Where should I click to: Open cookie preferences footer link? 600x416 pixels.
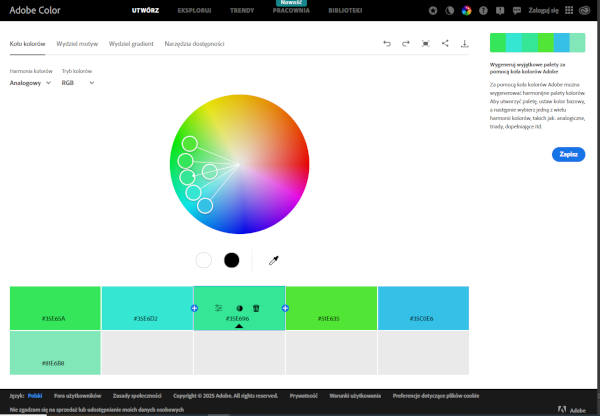point(436,396)
